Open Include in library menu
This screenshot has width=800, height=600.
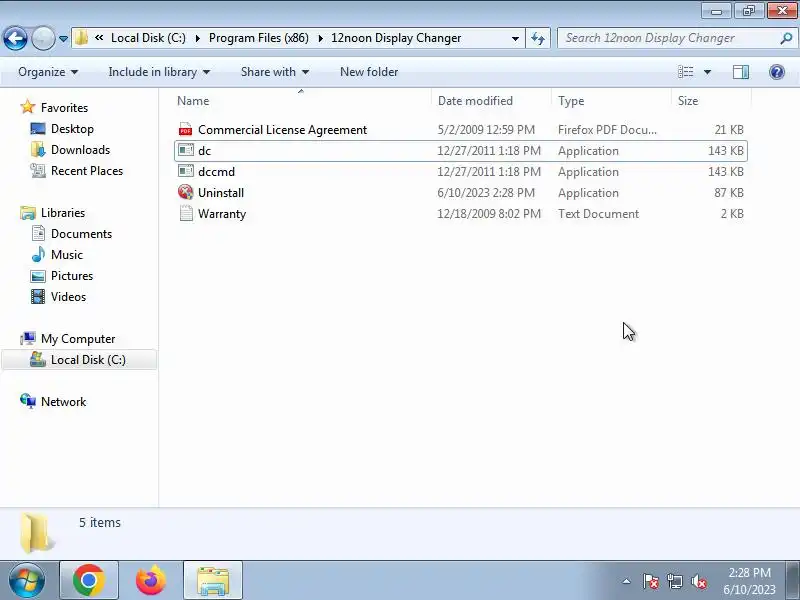tap(159, 72)
